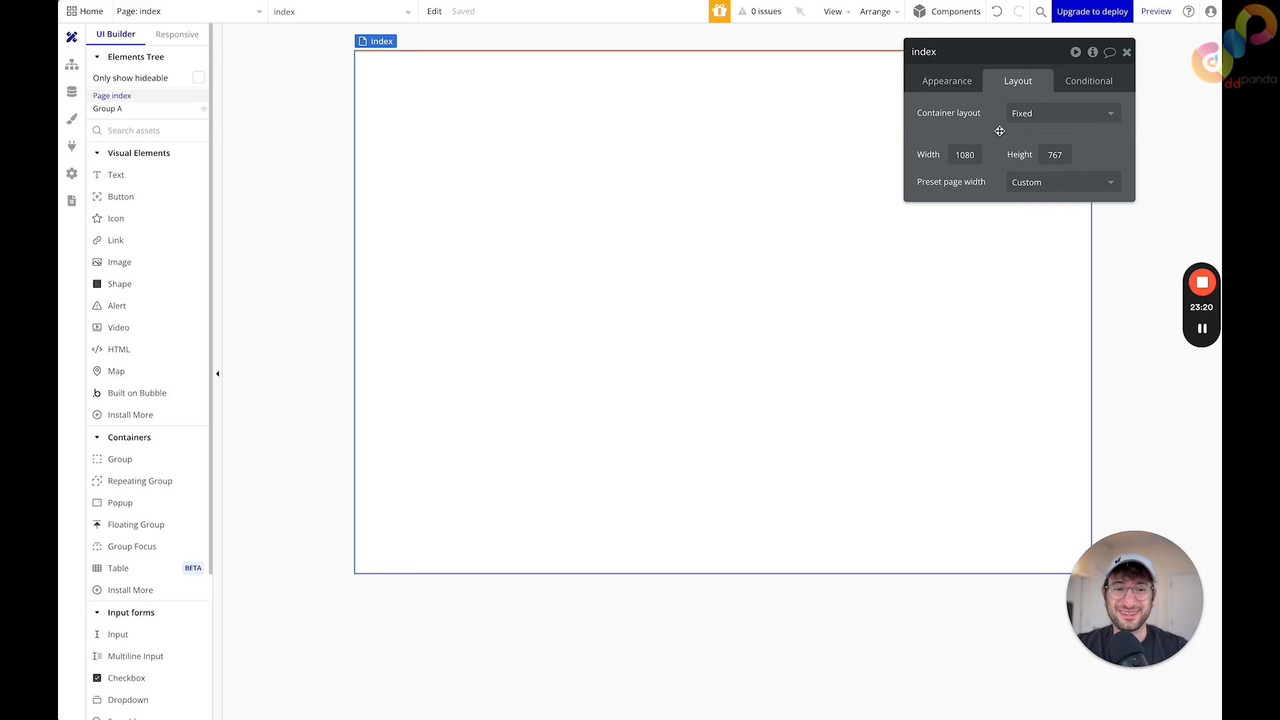Open the Arrange menu
This screenshot has width=1280, height=720.
(880, 11)
